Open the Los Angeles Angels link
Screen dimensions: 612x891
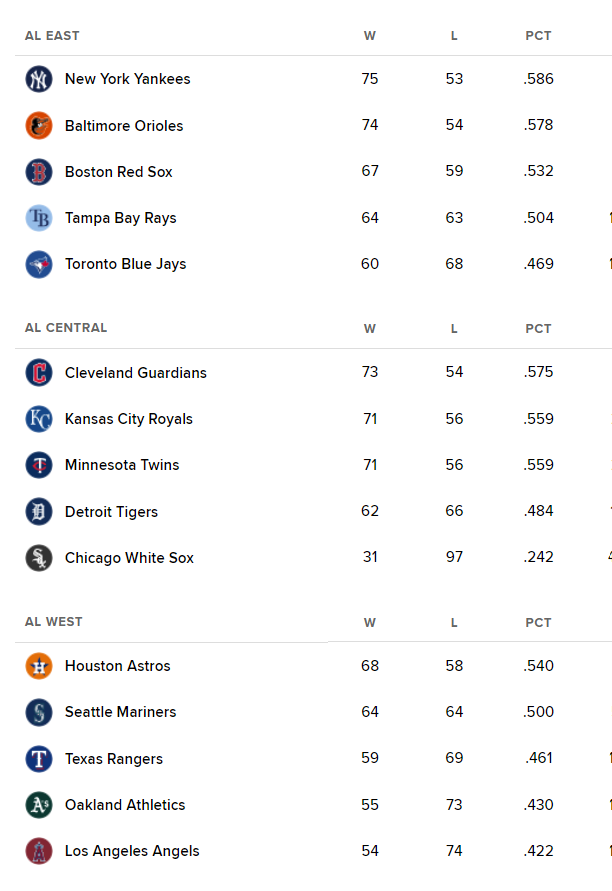click(132, 851)
